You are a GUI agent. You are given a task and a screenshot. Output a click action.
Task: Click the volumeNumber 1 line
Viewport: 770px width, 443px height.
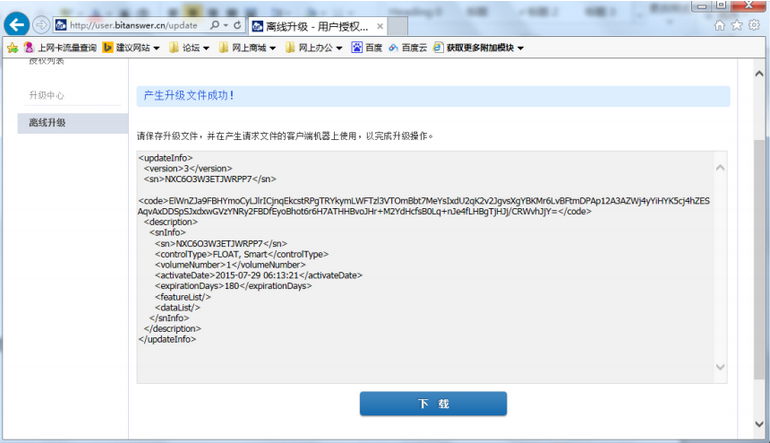tap(230, 265)
